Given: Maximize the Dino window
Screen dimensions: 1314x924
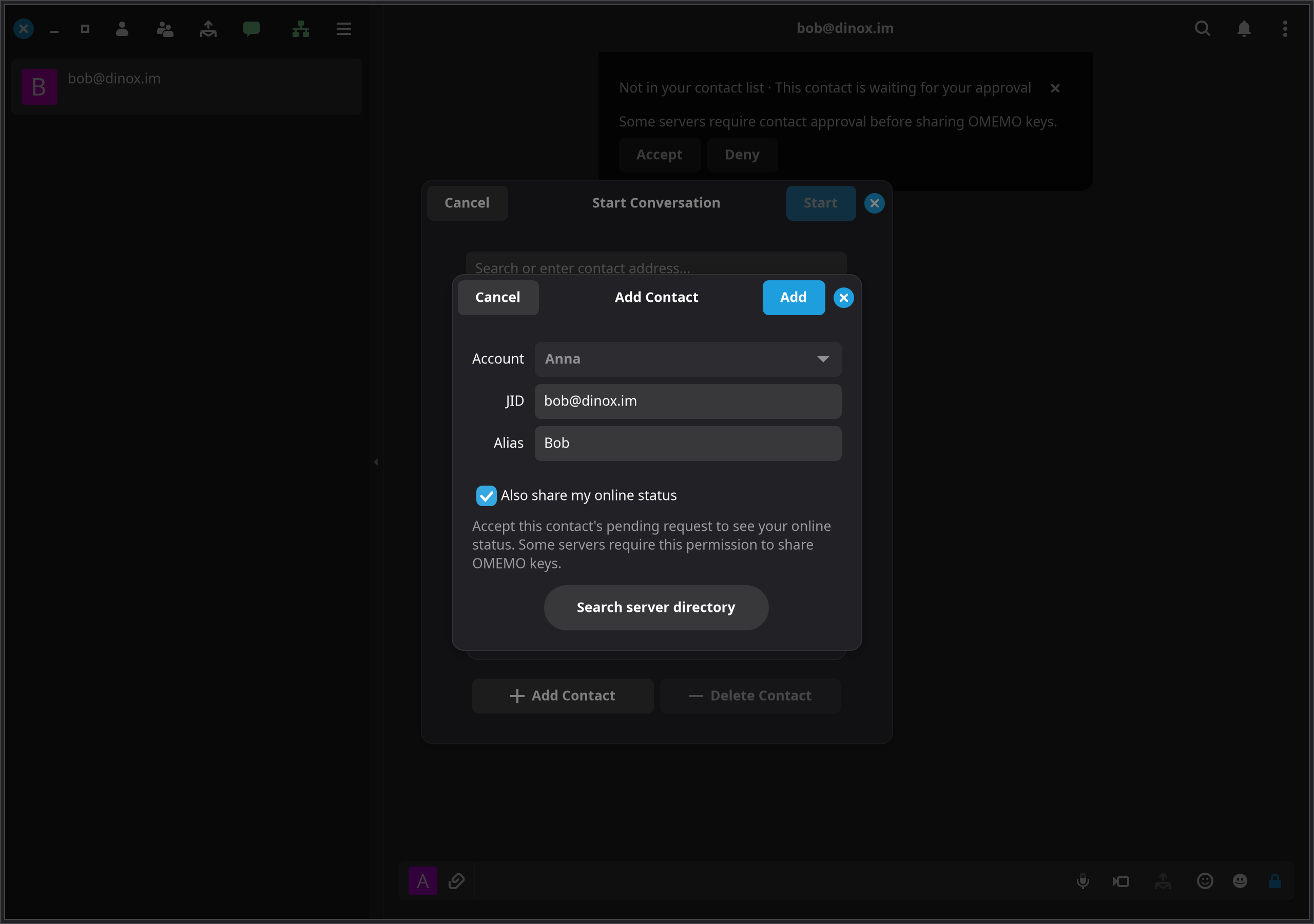Looking at the screenshot, I should [x=85, y=29].
